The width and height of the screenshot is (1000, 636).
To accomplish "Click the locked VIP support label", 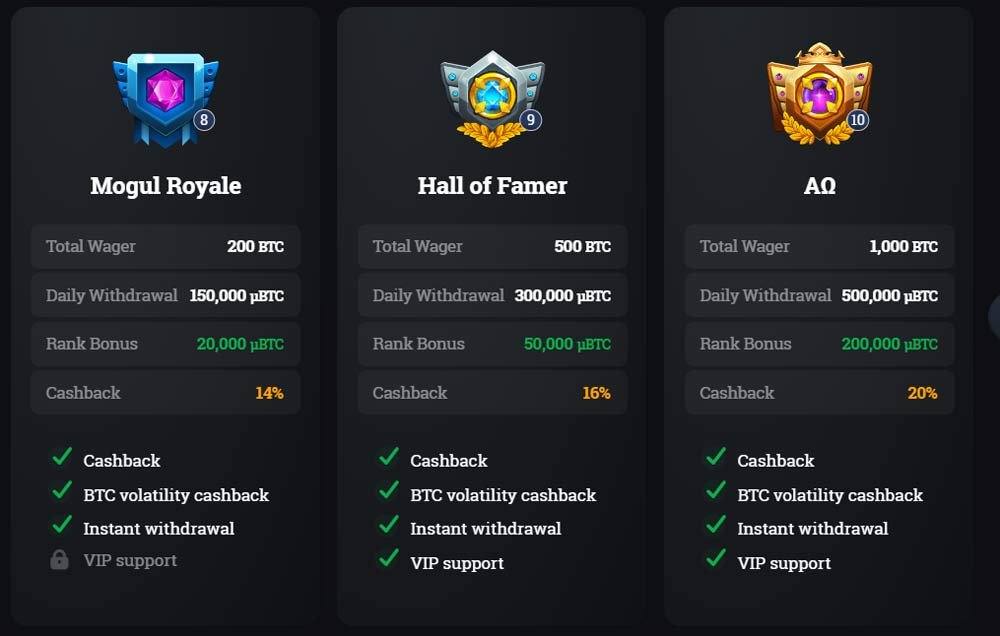I will pyautogui.click(x=130, y=560).
